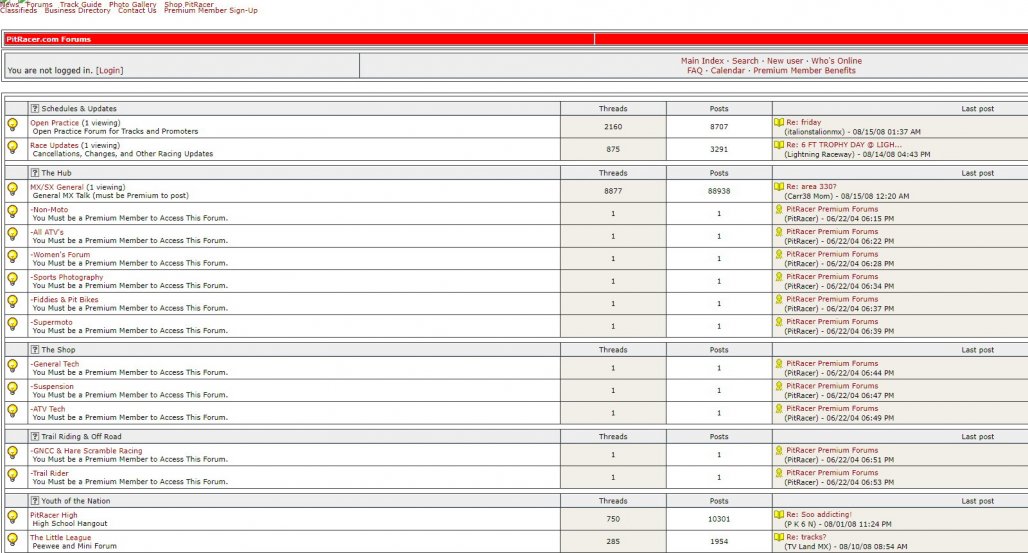Click the New user link
1028x553 pixels.
785,60
